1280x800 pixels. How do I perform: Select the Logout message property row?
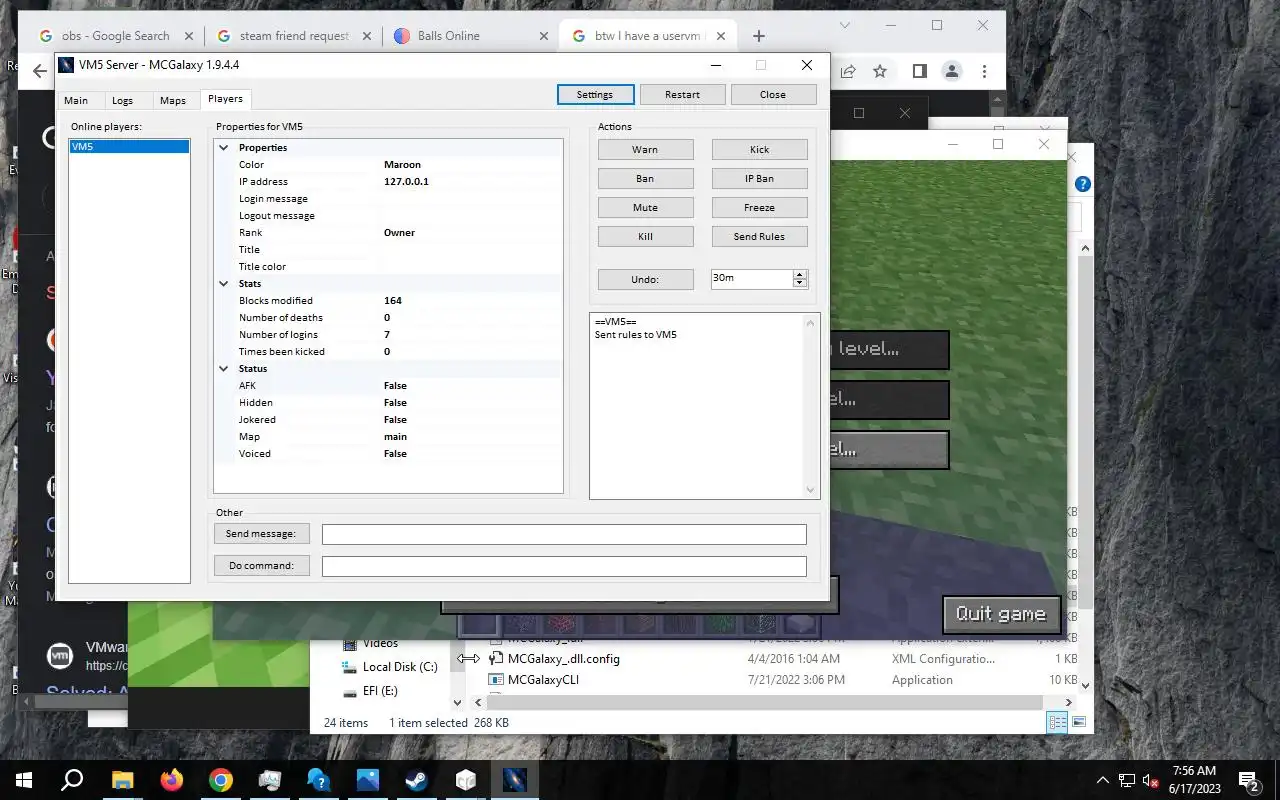(388, 215)
